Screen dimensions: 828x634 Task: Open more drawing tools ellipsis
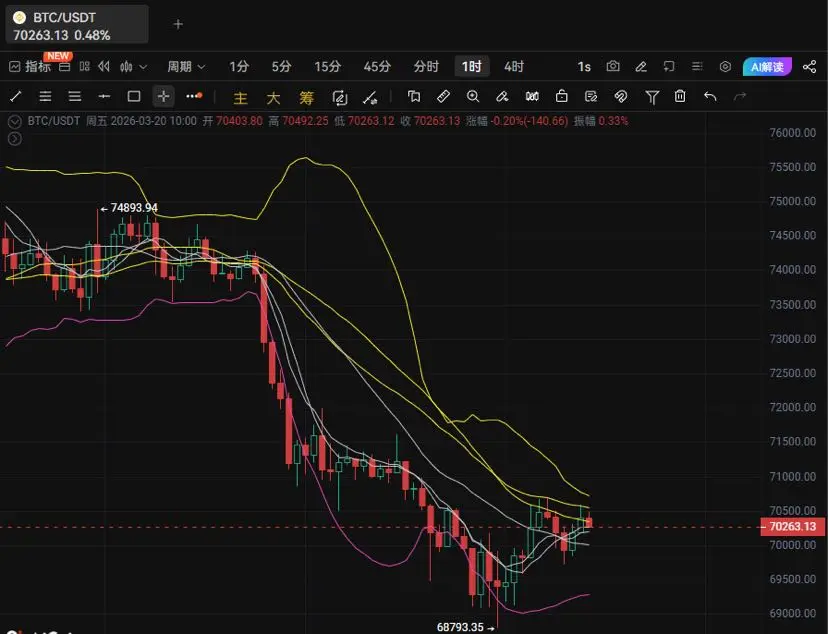[194, 96]
